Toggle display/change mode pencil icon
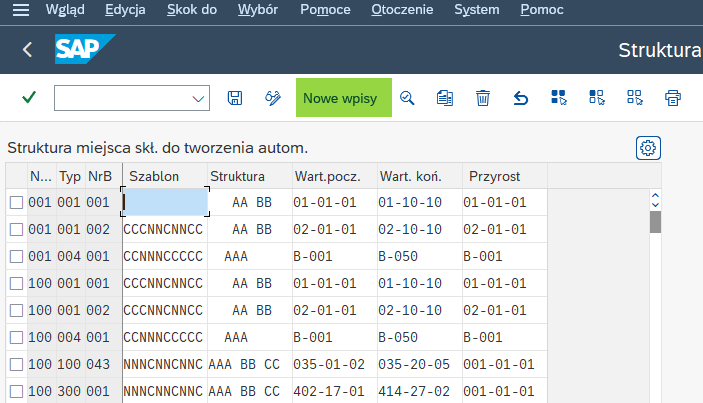The image size is (703, 403). 271,98
